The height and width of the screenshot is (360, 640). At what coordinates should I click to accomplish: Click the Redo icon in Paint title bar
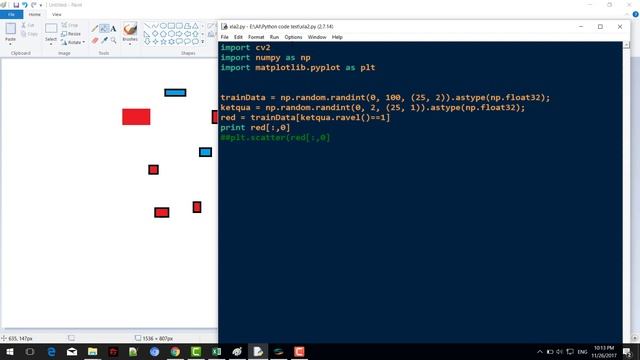pos(33,5)
